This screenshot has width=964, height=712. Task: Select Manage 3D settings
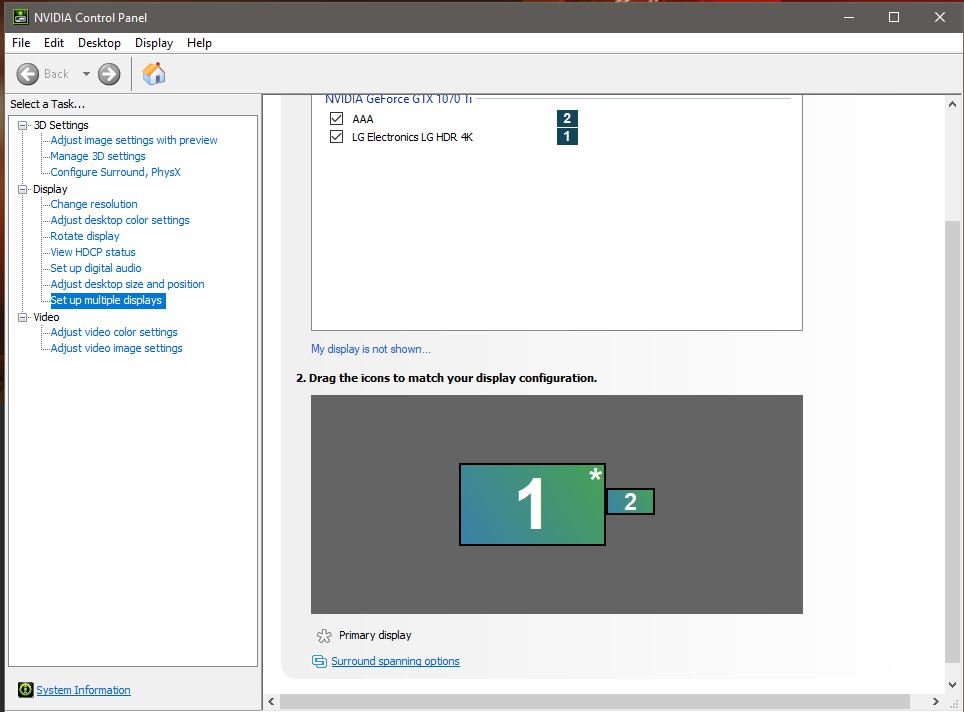(98, 156)
